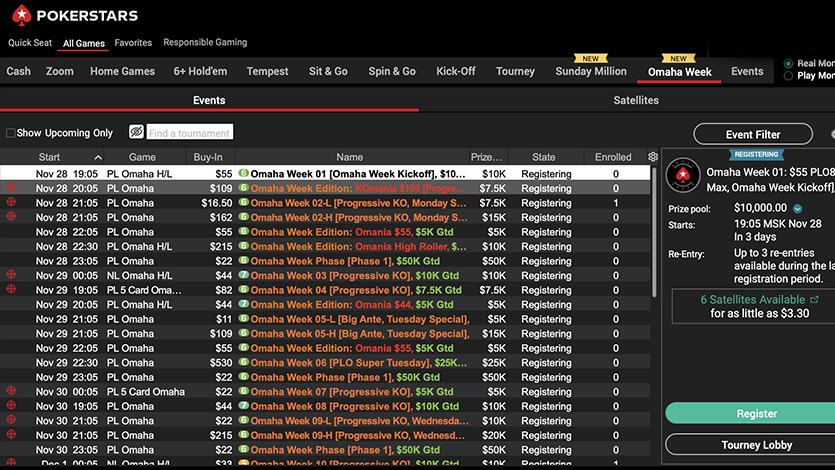
Task: Sort table by Name column header
Action: (x=349, y=157)
